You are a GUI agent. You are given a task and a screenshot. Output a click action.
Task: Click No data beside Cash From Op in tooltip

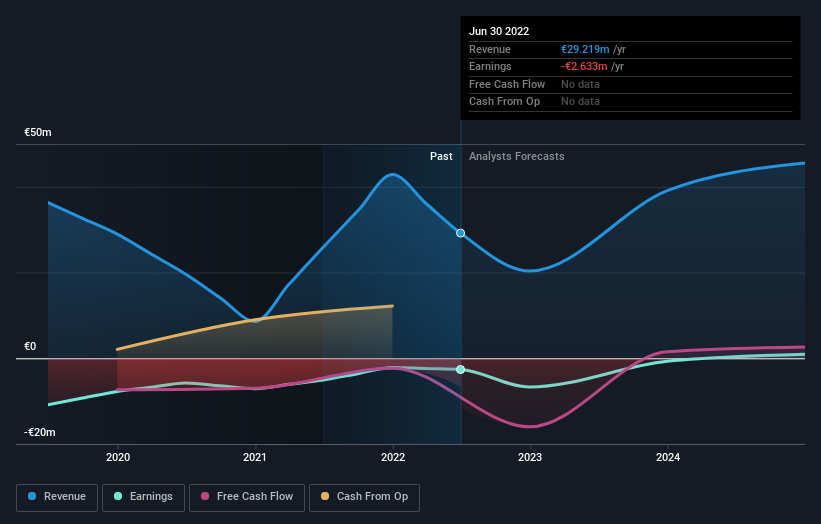tap(580, 102)
